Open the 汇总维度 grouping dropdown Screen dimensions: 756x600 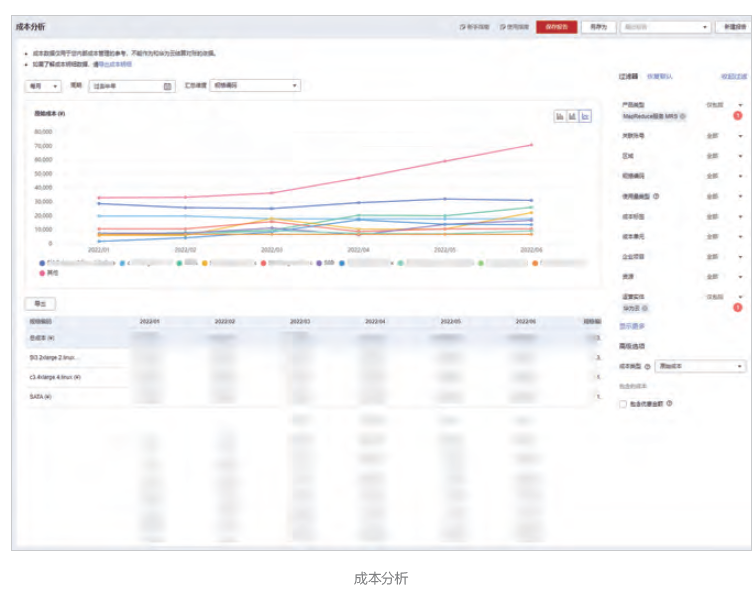tap(255, 85)
